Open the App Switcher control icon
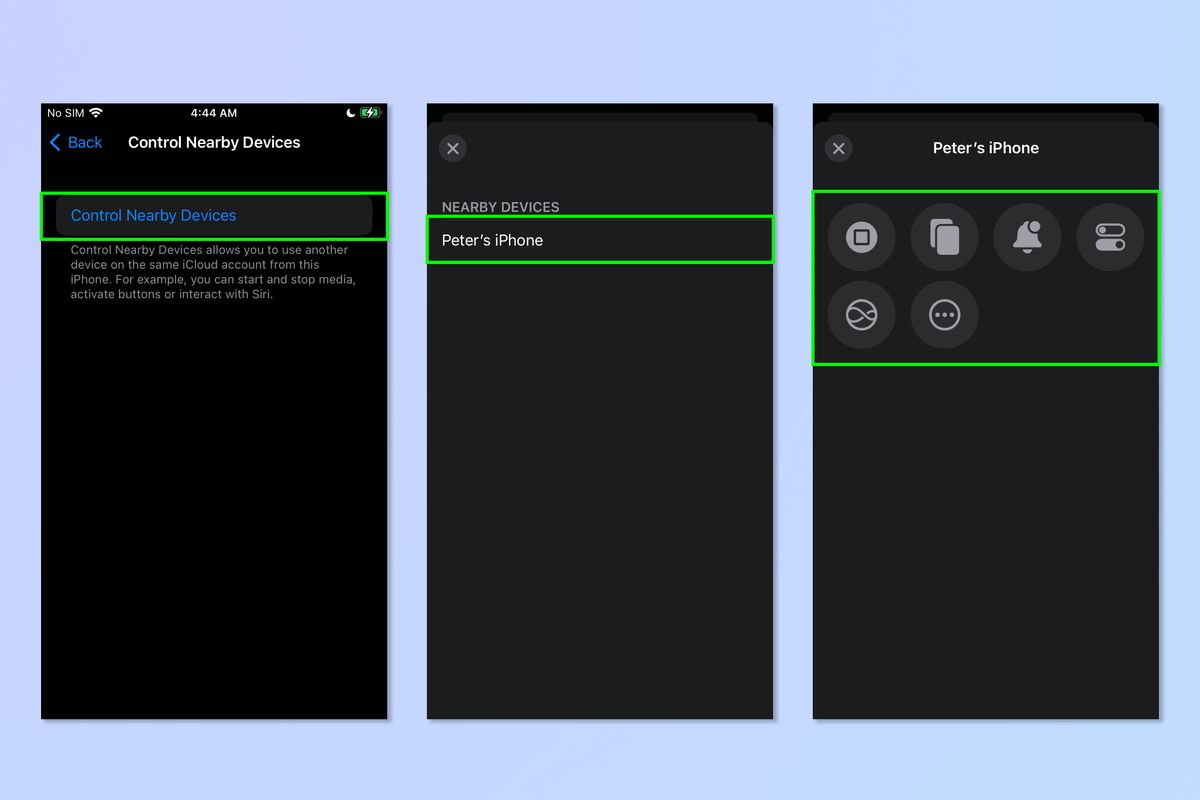Viewport: 1200px width, 800px height. coord(944,237)
